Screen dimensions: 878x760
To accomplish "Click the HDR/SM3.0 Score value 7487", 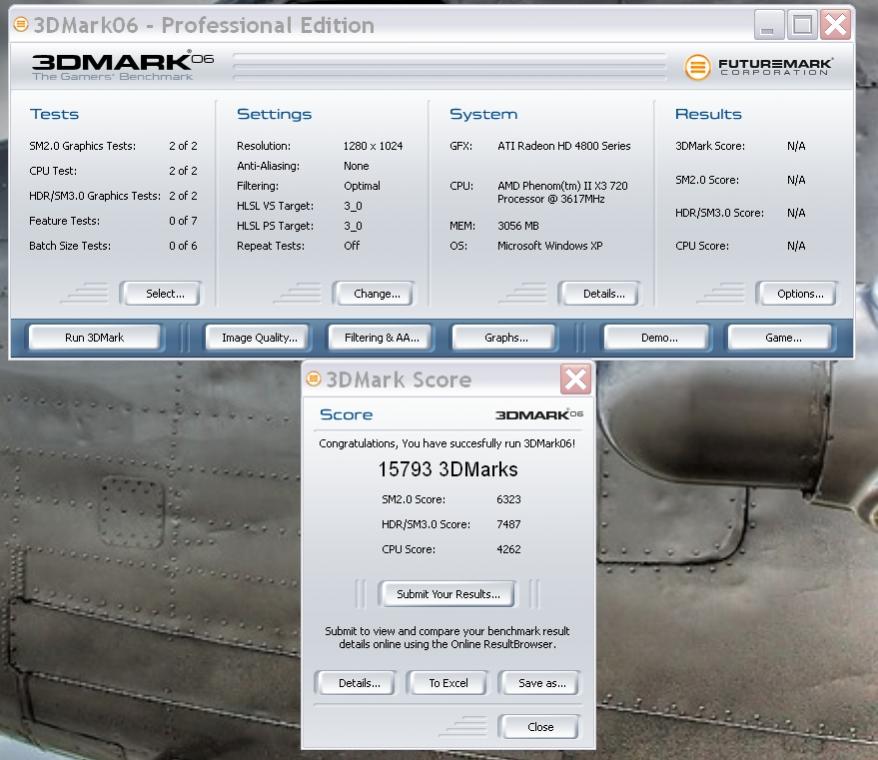I will click(x=508, y=525).
